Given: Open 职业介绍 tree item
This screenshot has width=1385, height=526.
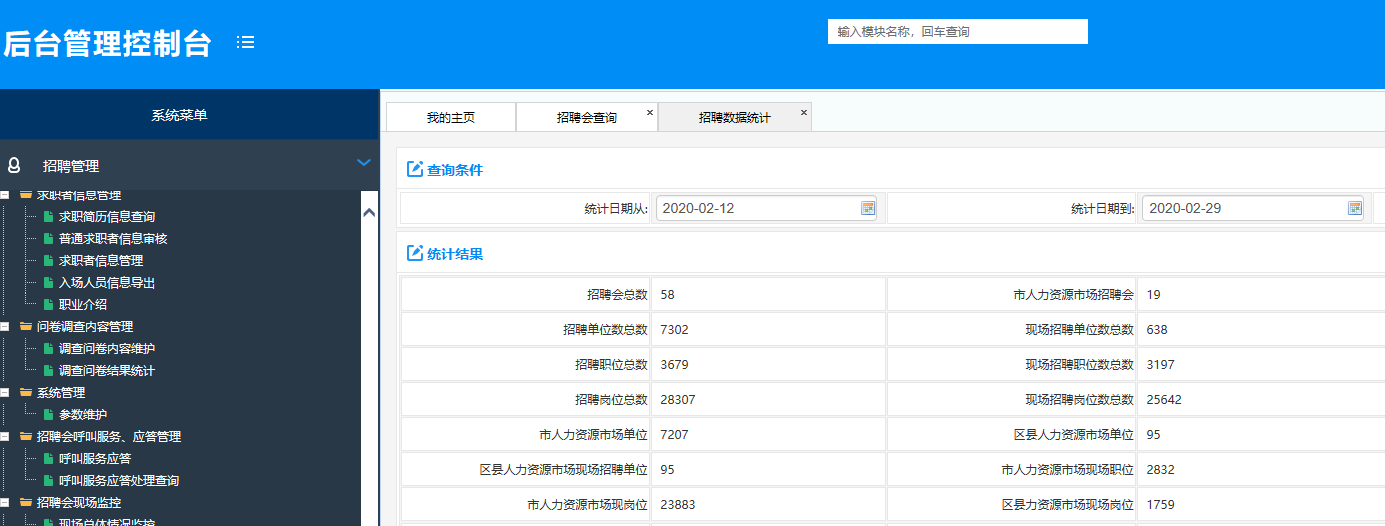Looking at the screenshot, I should [x=83, y=304].
